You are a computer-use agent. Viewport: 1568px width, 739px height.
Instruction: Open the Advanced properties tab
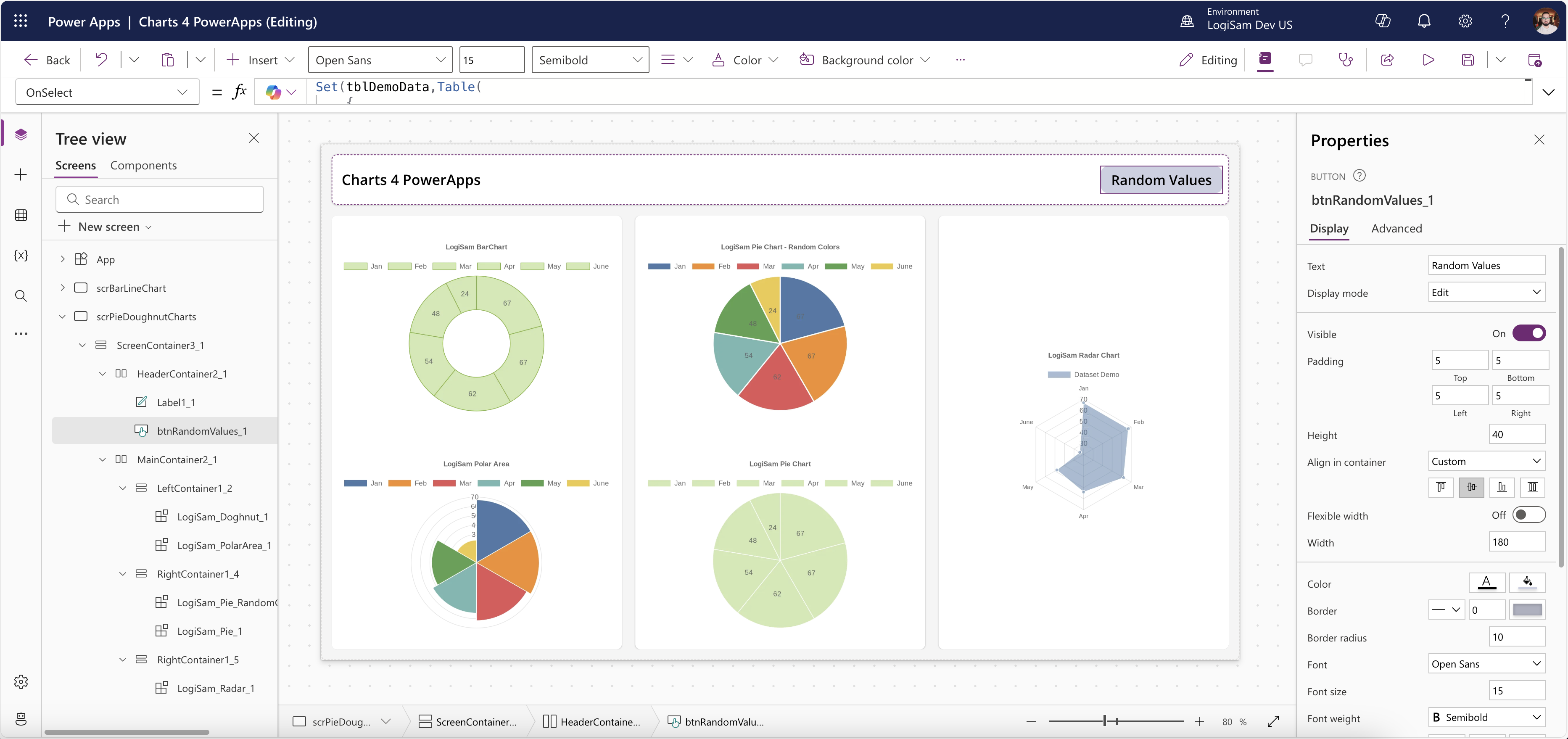[1397, 228]
